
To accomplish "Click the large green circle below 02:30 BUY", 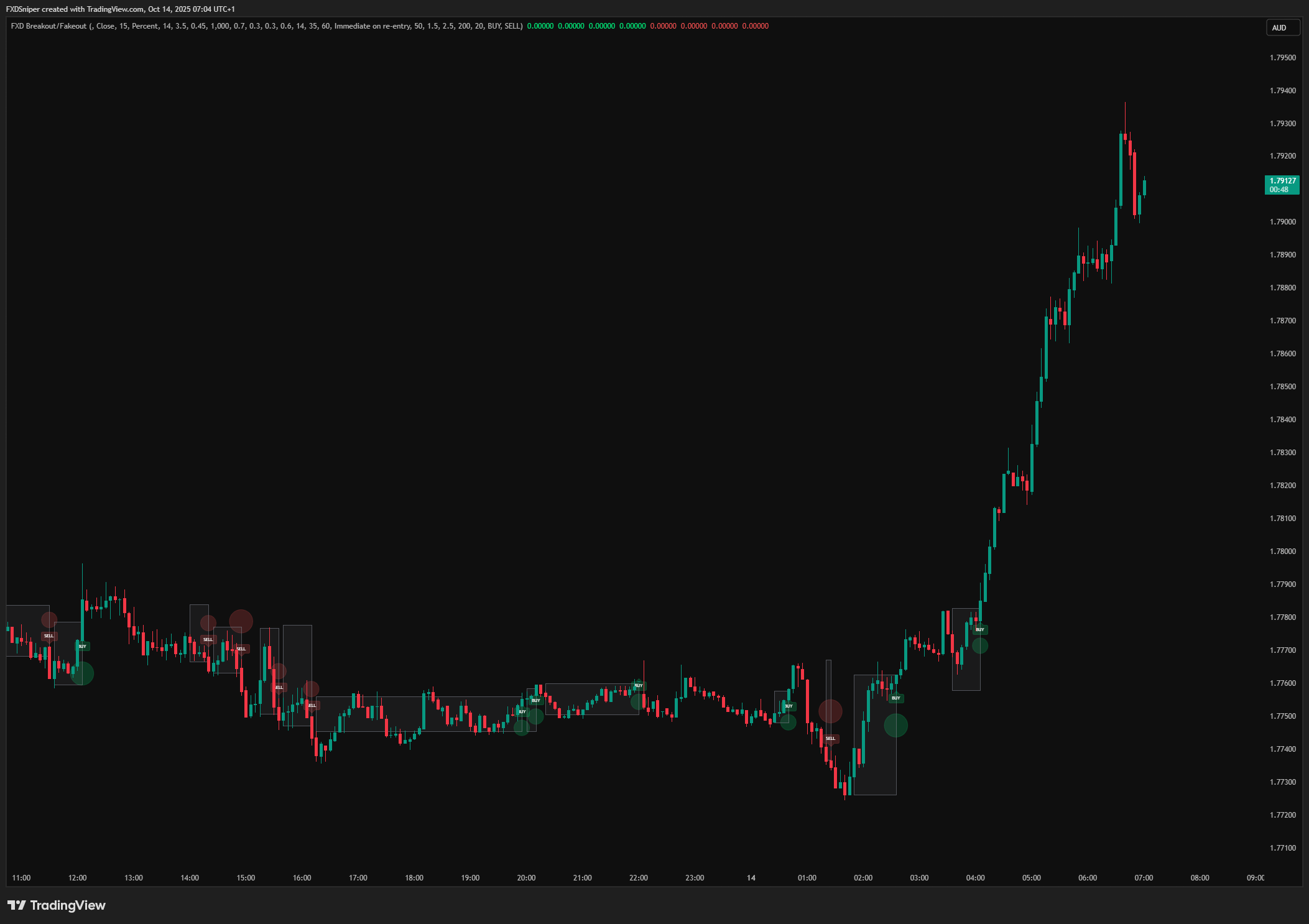I will click(895, 725).
